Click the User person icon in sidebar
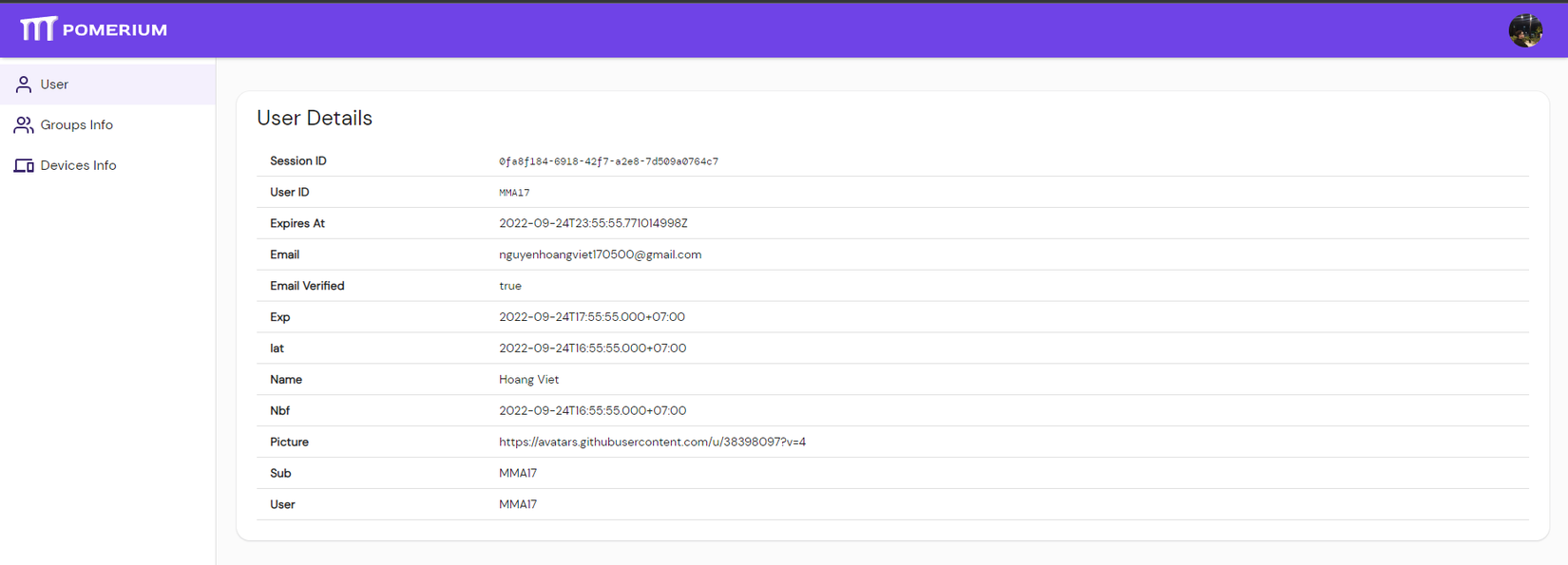Screen dimensions: 1568x565 (24, 85)
